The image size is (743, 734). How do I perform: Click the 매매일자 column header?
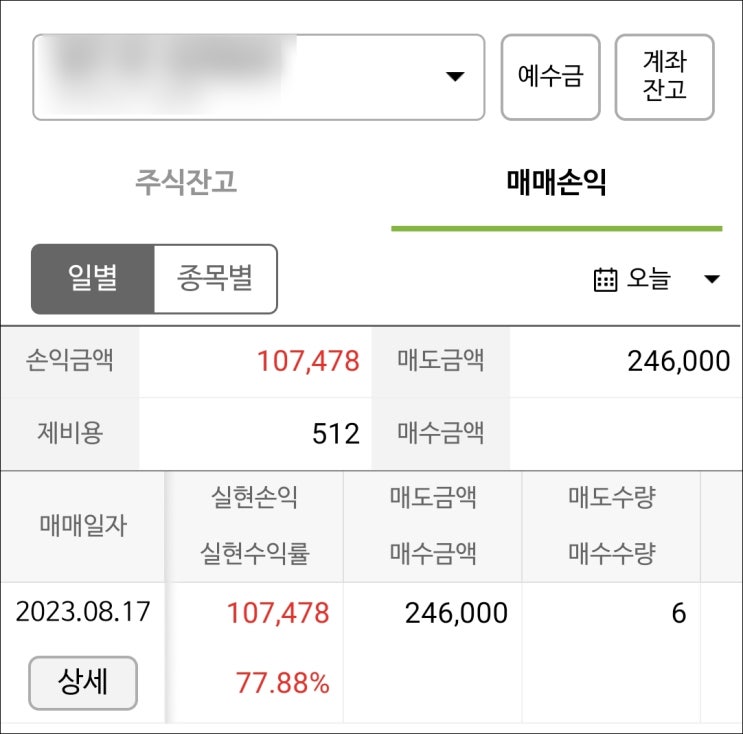pos(83,526)
